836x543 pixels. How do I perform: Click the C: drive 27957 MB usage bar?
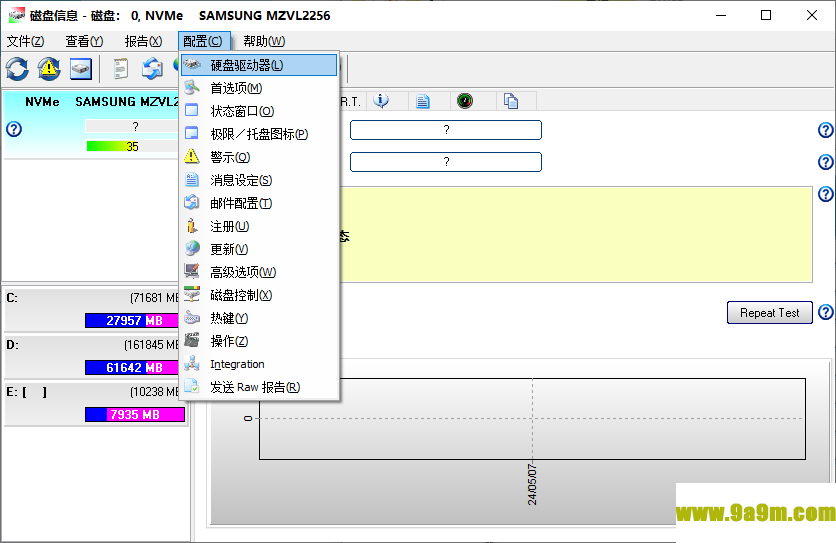point(132,321)
